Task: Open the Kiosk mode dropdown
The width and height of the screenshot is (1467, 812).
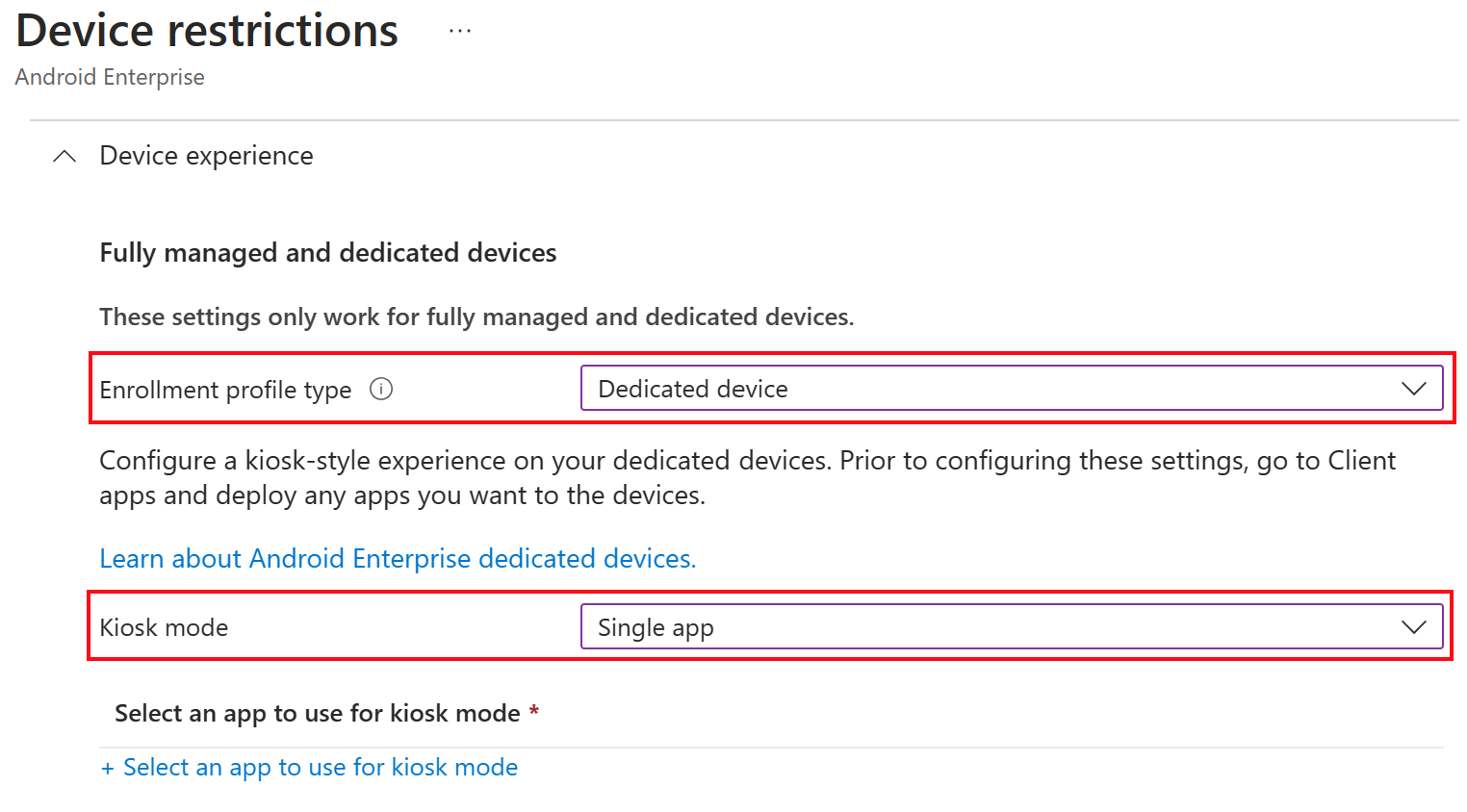Action: [1012, 626]
